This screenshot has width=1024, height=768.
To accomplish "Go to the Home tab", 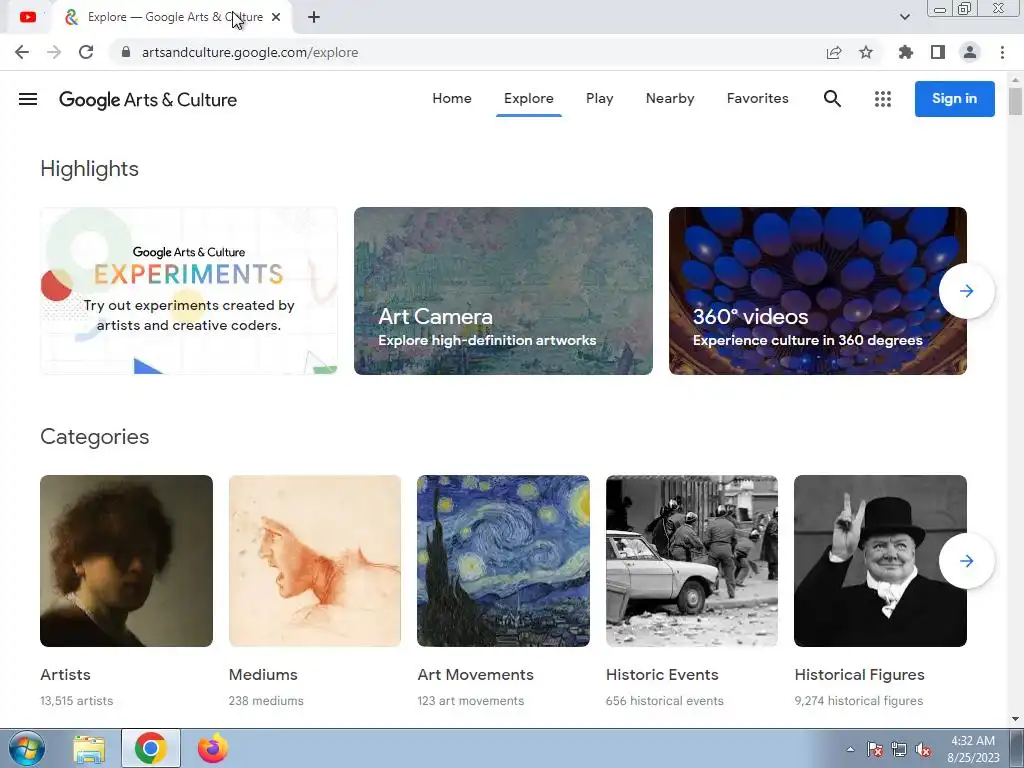I will (x=452, y=99).
